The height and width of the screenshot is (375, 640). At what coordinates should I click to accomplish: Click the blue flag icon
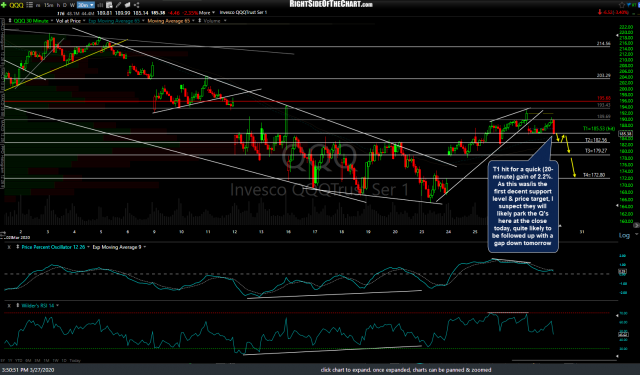click(x=629, y=5)
